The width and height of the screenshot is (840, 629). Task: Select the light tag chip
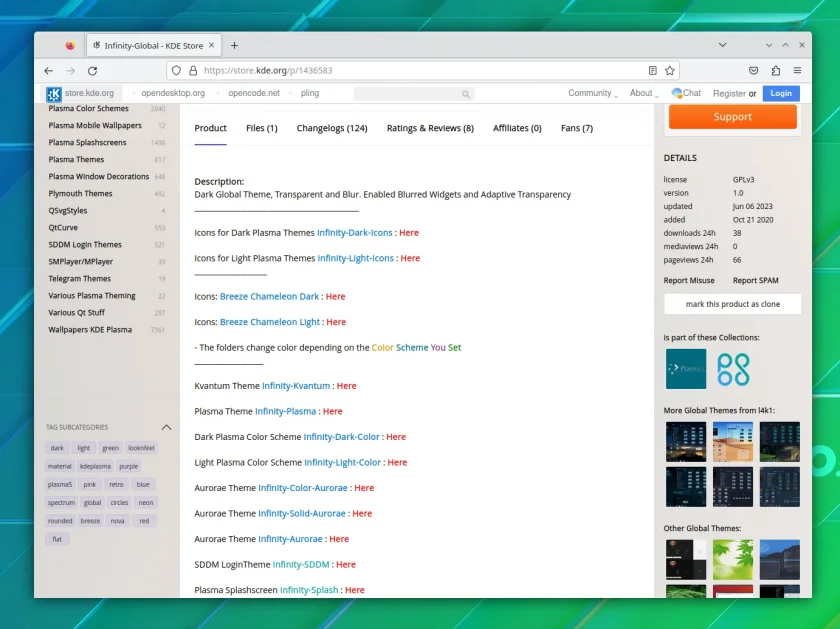pos(84,448)
